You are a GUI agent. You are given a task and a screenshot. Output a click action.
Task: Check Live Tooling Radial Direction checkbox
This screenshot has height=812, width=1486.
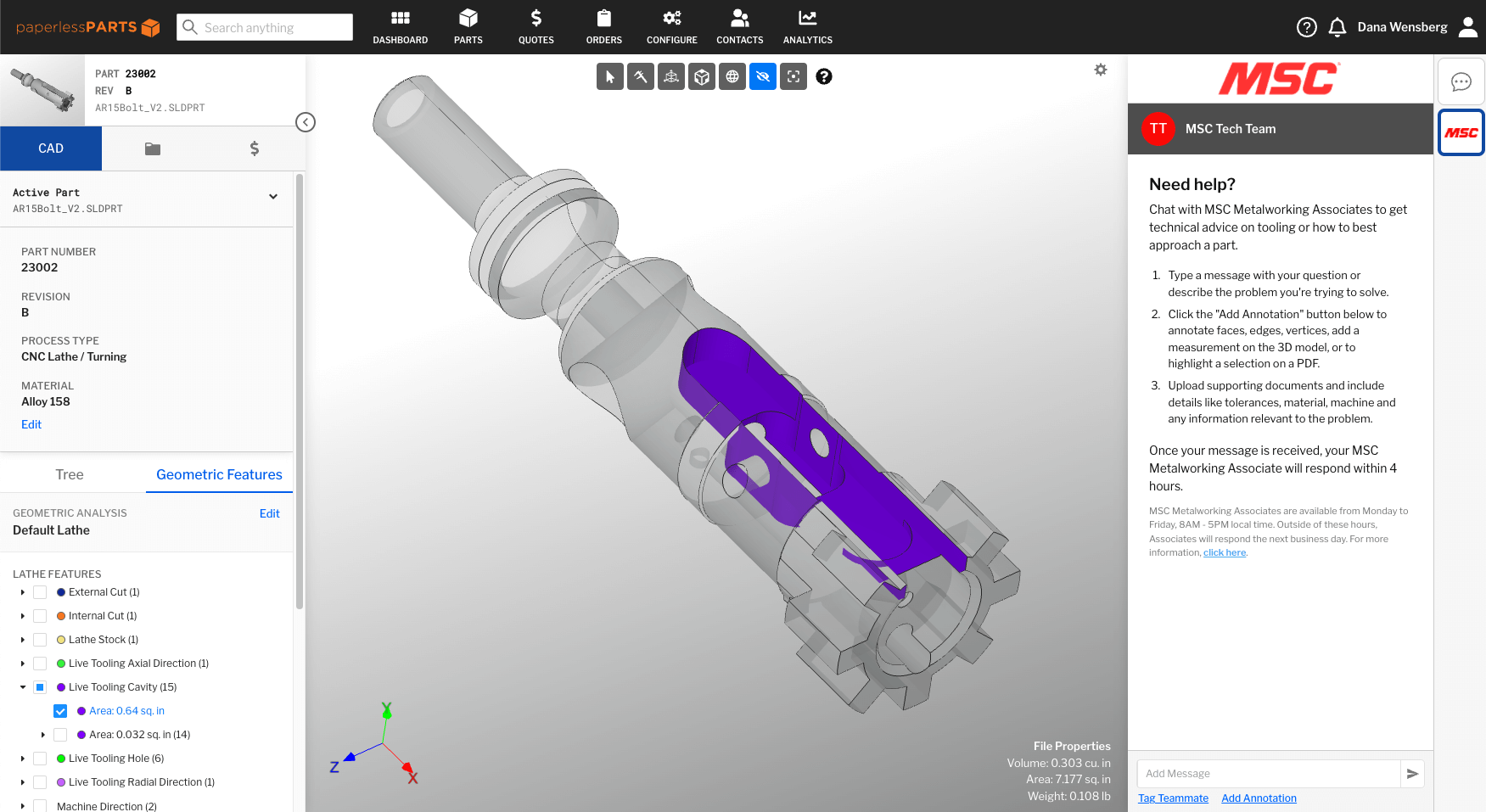pyautogui.click(x=40, y=782)
